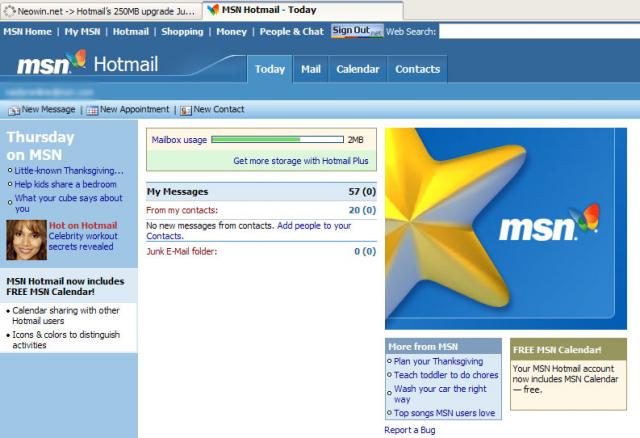Click the 2MB mailbox size text
Viewport: 640px width, 438px height.
click(355, 140)
